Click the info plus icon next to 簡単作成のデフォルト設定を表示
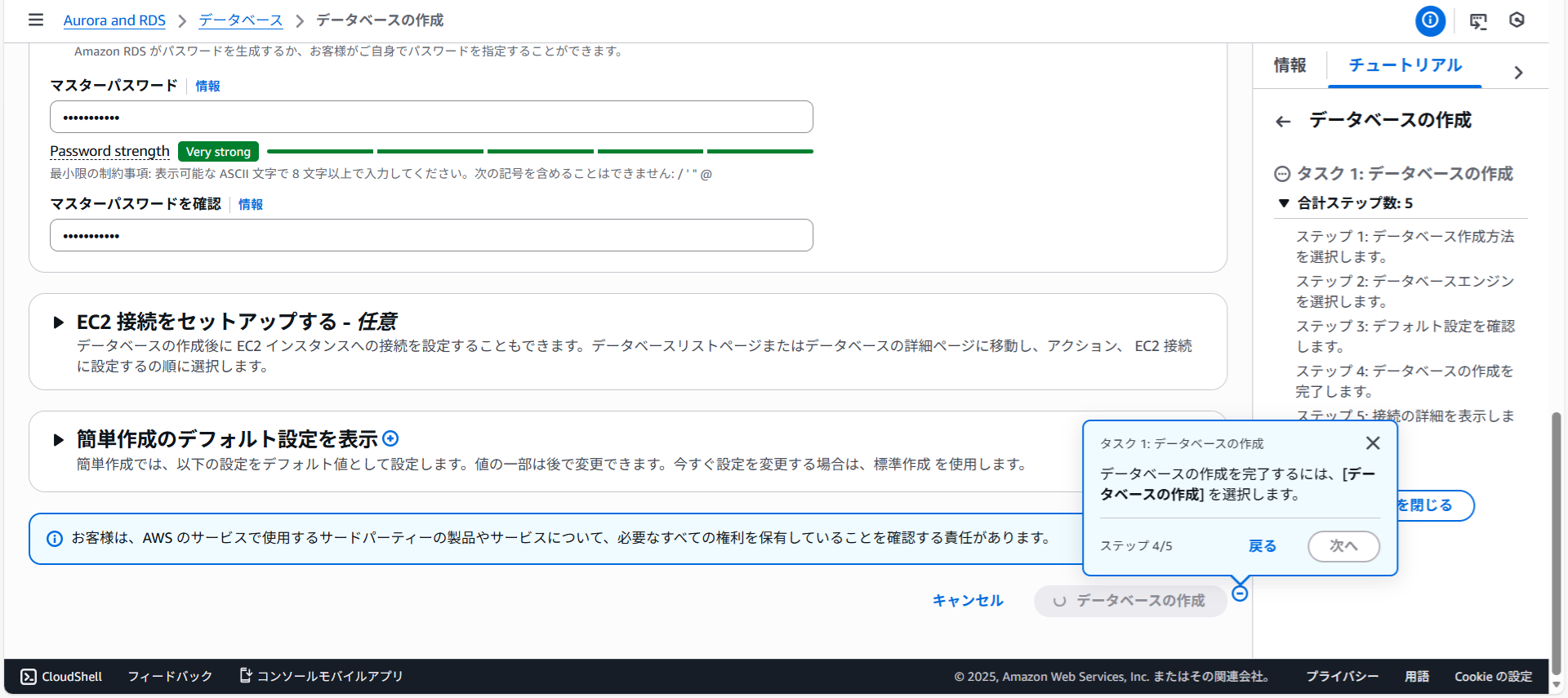The height and width of the screenshot is (698, 1568). point(391,438)
